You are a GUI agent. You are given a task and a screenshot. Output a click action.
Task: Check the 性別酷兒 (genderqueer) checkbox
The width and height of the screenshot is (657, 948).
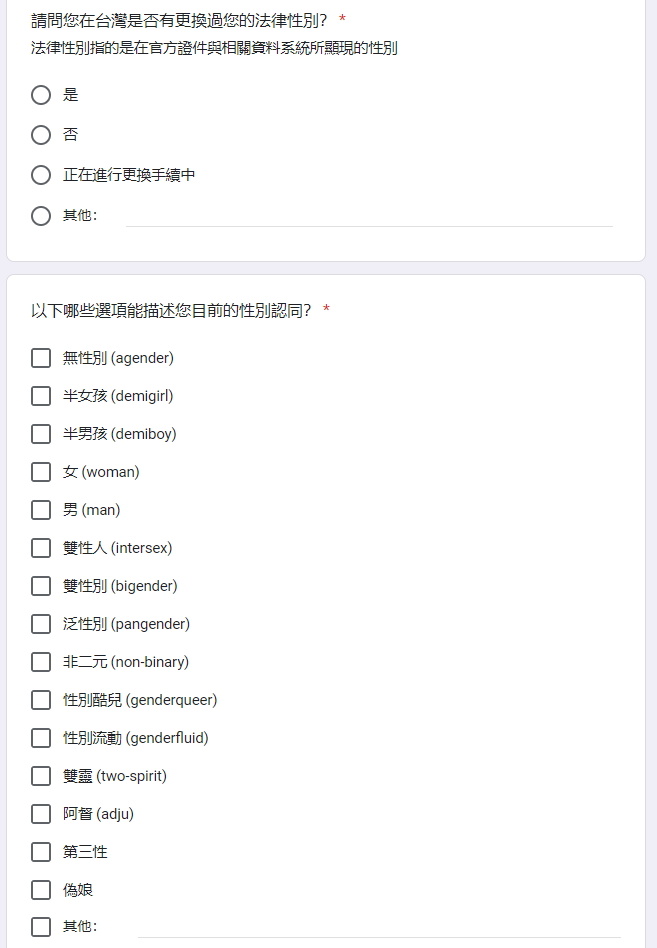point(41,700)
